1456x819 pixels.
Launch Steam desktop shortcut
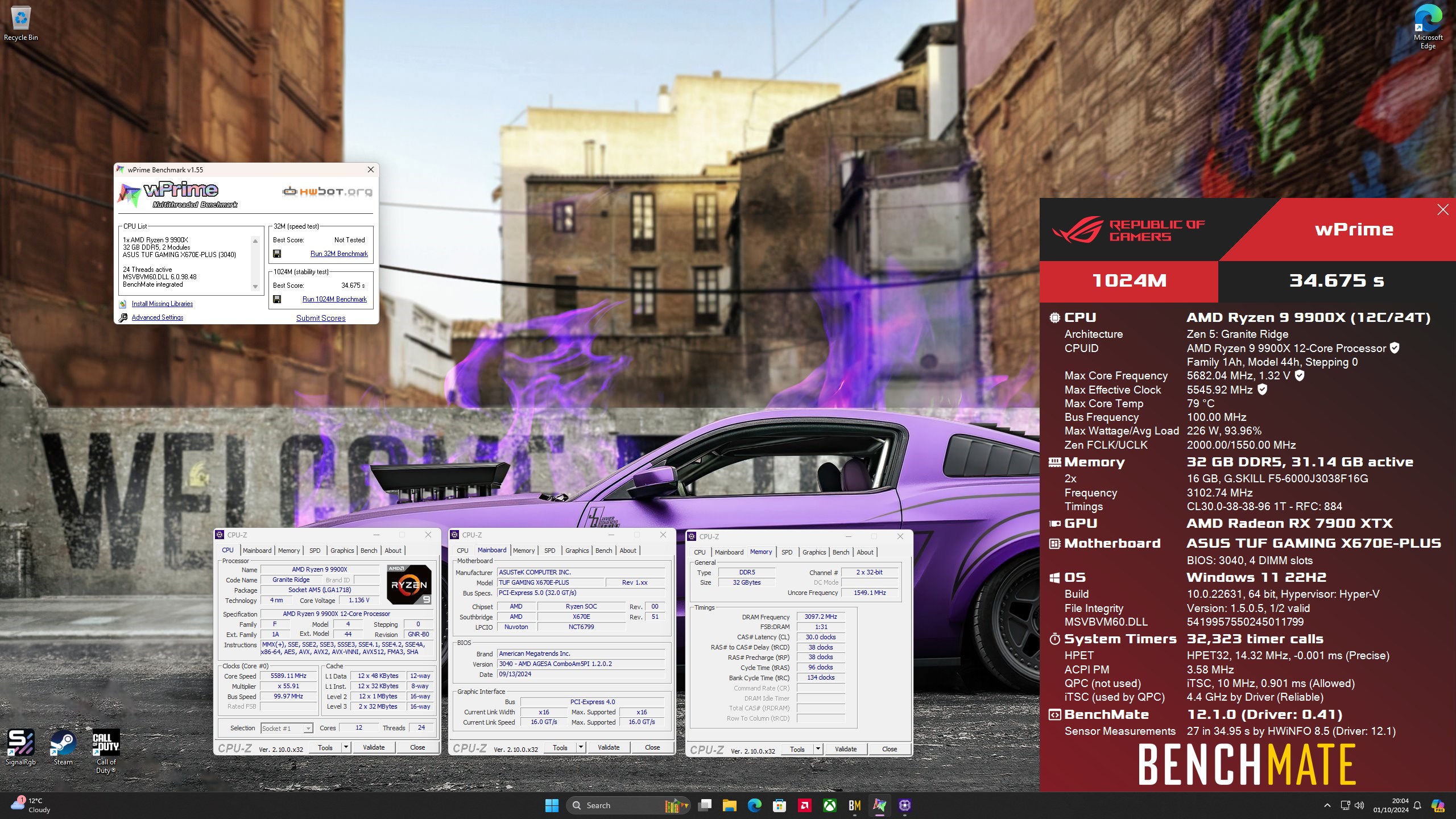point(63,747)
